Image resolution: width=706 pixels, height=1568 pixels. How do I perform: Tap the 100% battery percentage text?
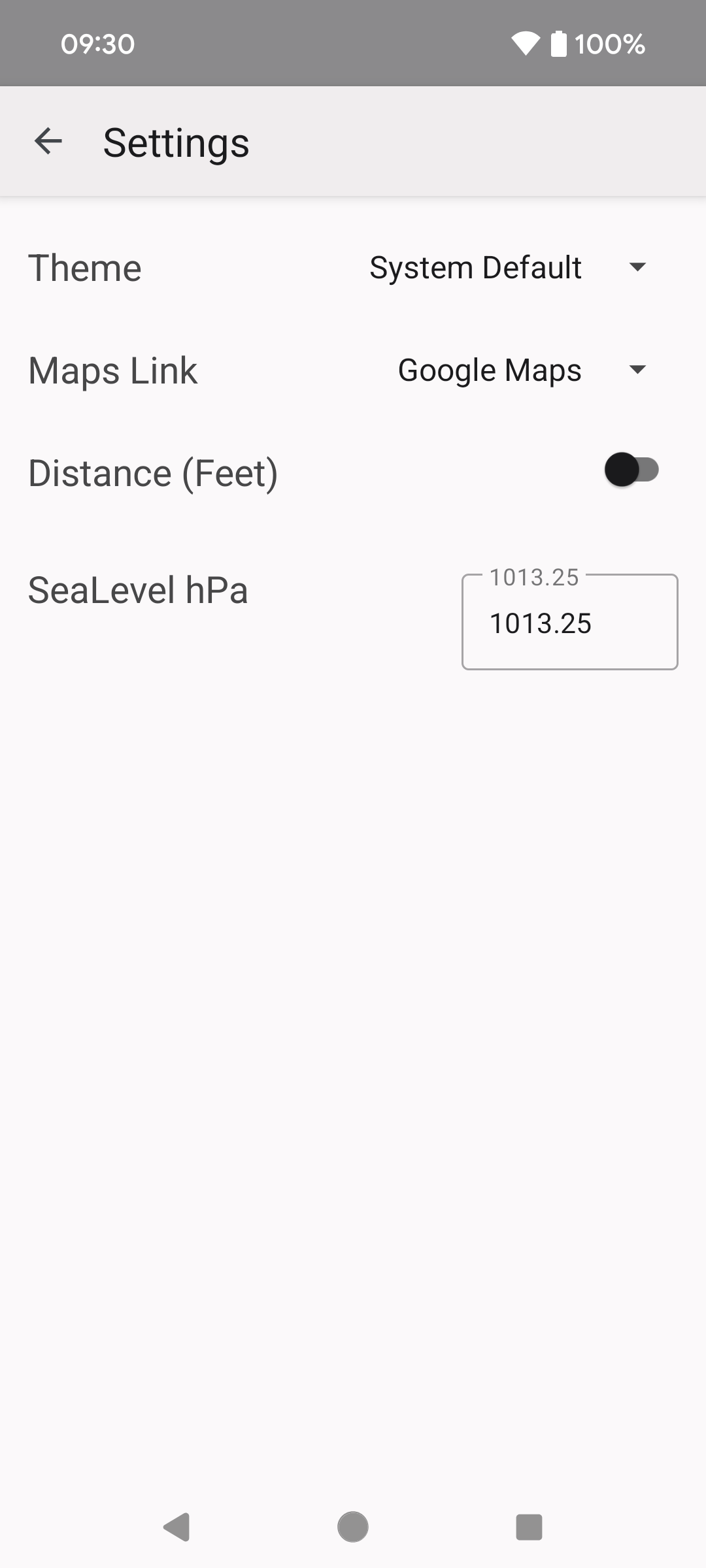(610, 44)
